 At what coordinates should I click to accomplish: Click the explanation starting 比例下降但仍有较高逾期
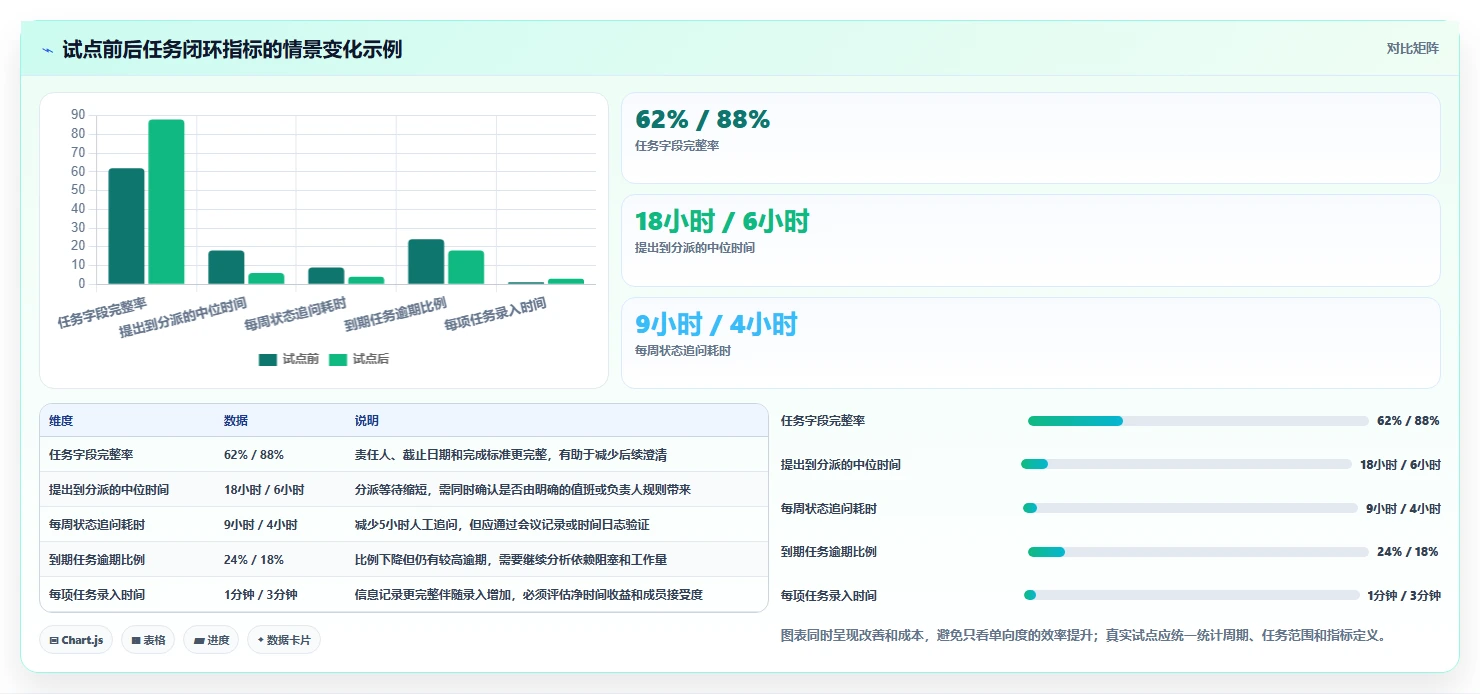click(x=511, y=560)
